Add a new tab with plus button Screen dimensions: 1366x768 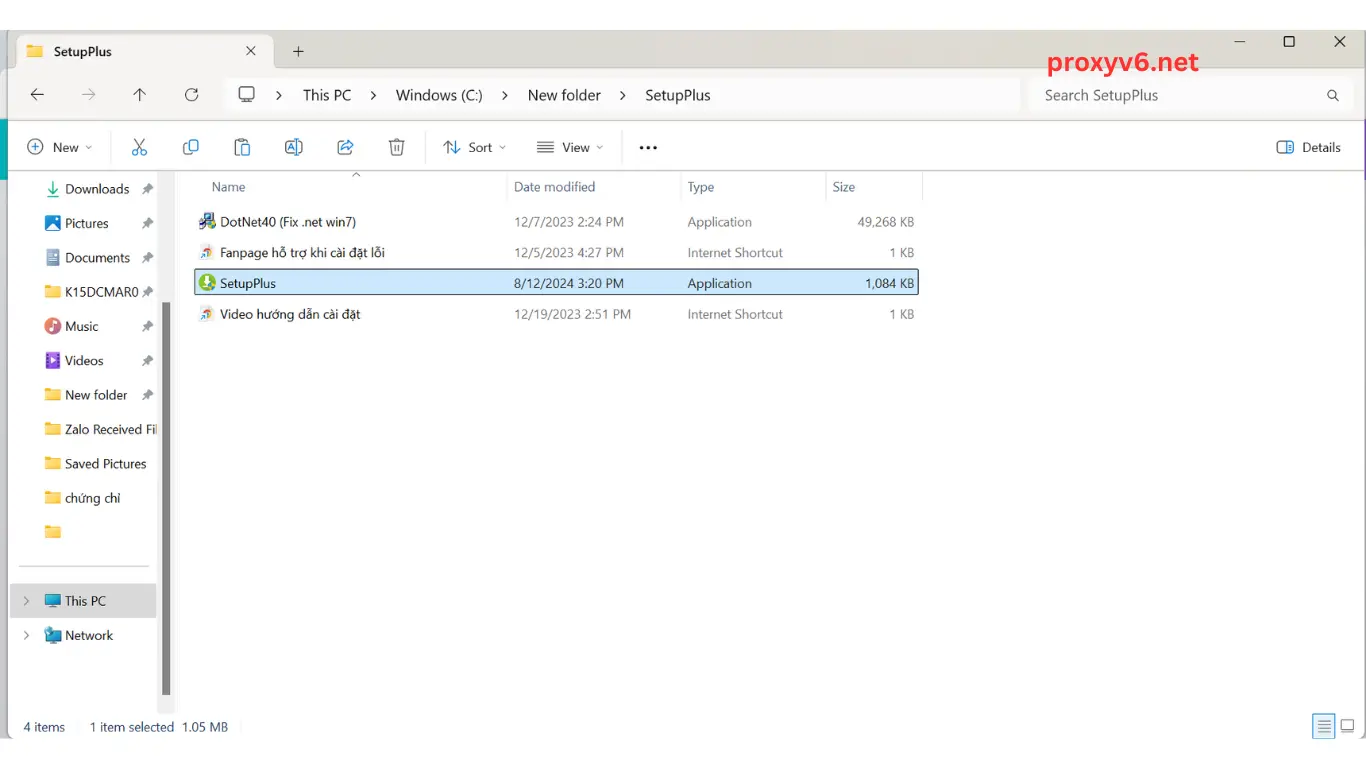(x=298, y=51)
